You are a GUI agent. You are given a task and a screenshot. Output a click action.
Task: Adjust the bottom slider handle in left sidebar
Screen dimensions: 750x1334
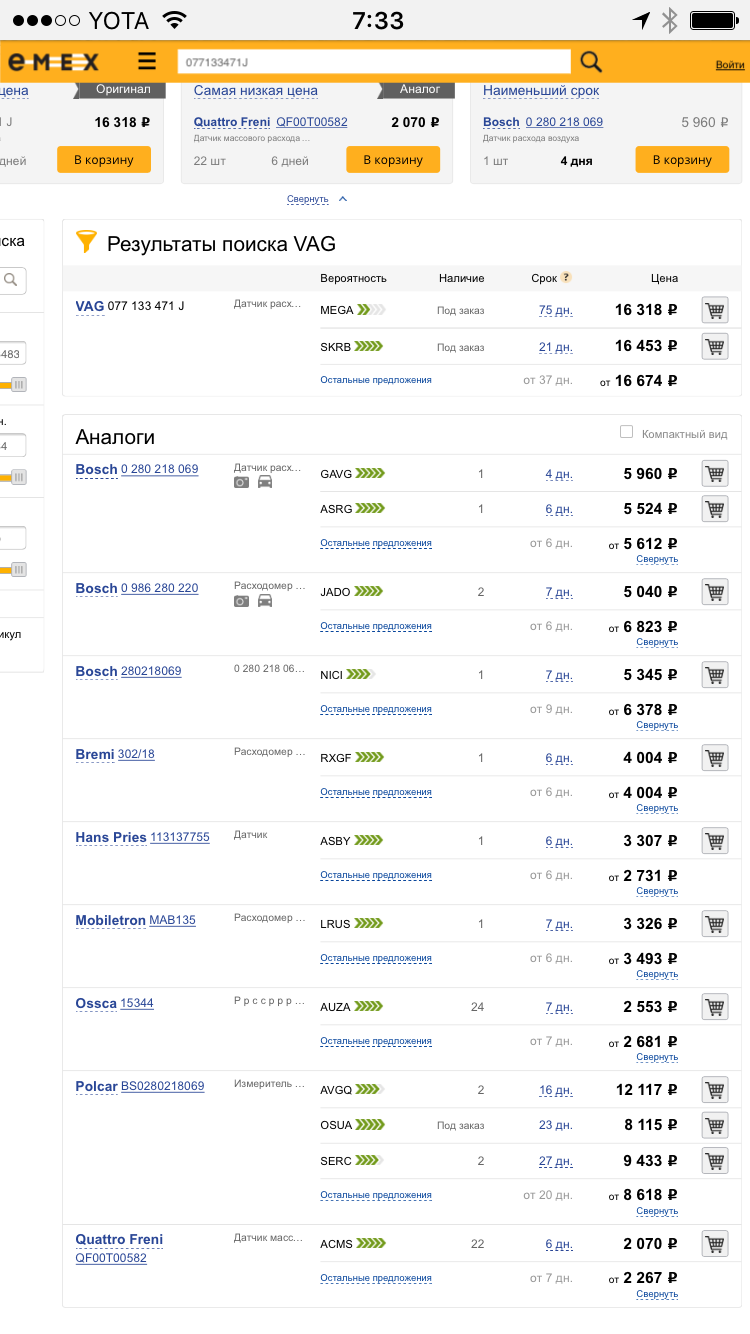coord(18,570)
